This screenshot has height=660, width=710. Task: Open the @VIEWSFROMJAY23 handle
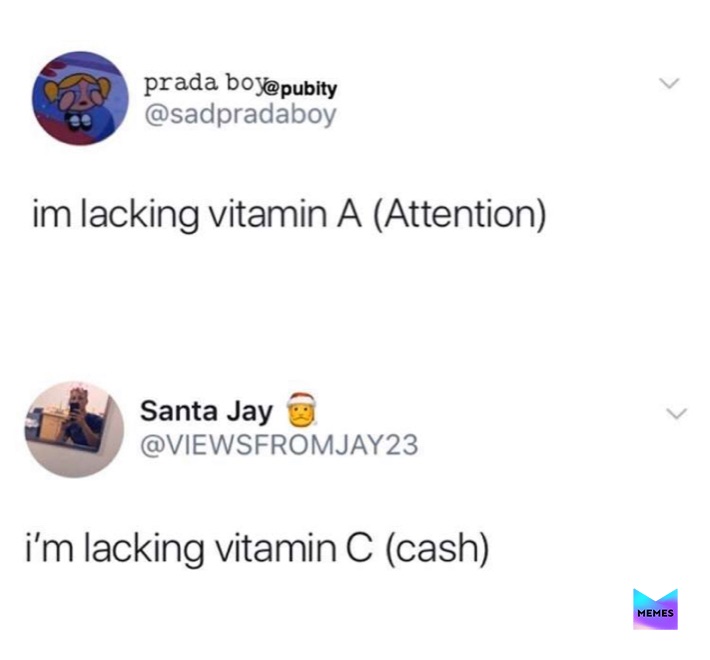pos(279,445)
